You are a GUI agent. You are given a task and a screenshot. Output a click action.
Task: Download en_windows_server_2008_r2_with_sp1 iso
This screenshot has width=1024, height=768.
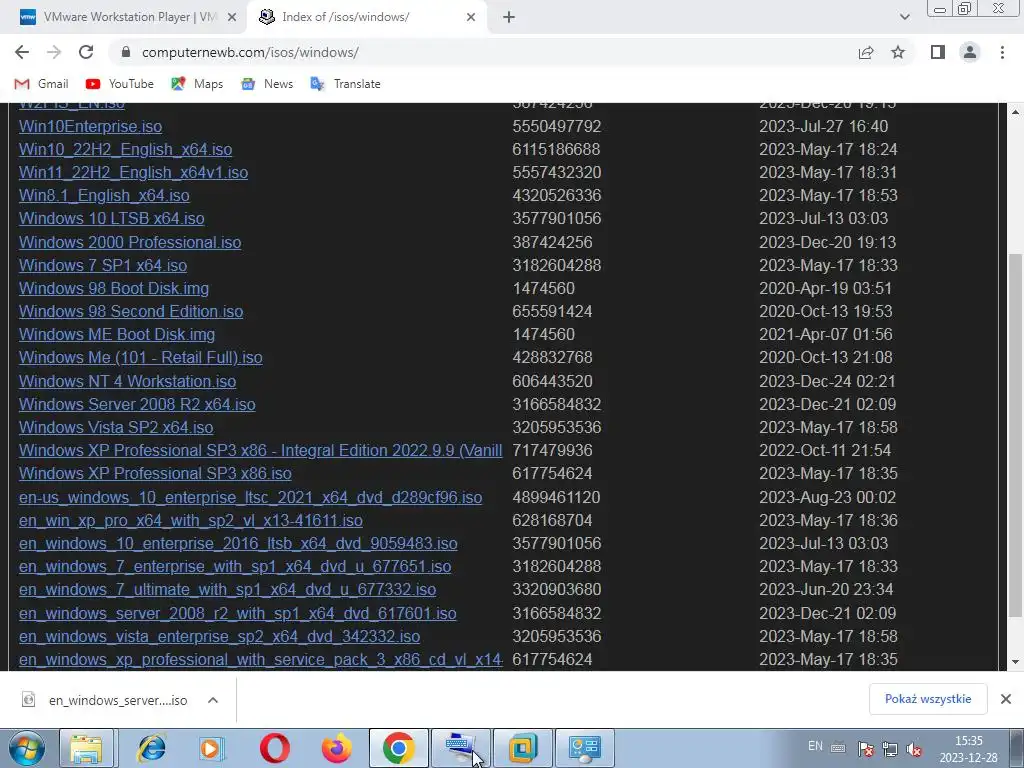click(238, 613)
